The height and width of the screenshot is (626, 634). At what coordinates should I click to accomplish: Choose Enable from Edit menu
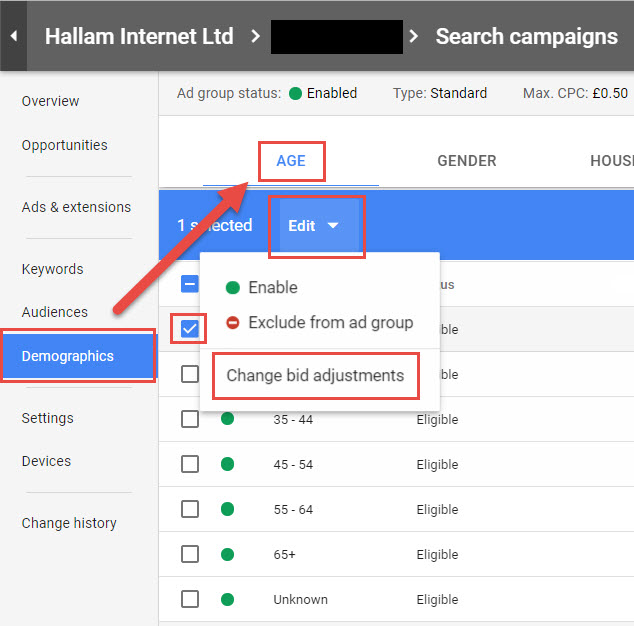coord(262,288)
